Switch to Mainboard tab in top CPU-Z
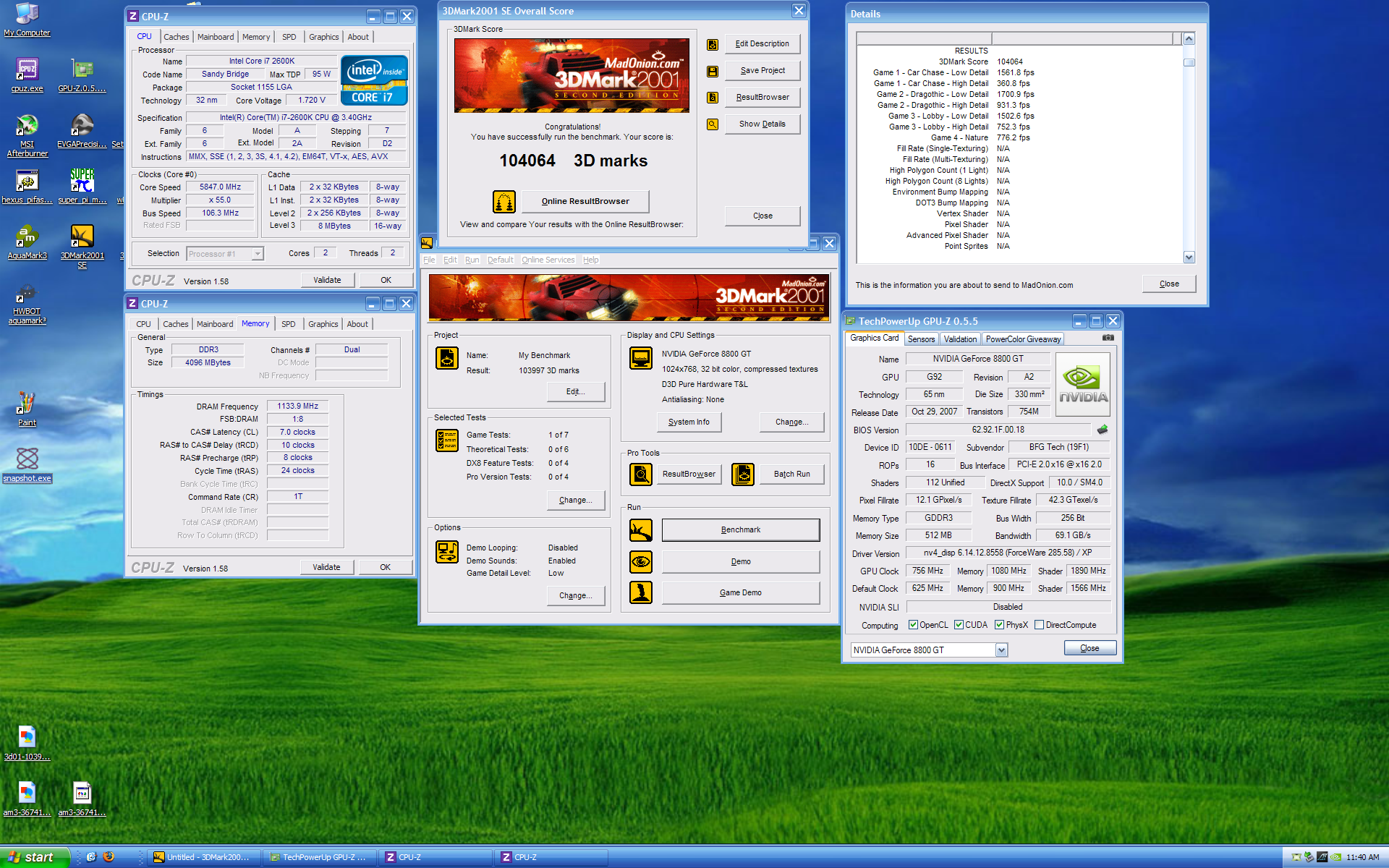 coord(216,37)
